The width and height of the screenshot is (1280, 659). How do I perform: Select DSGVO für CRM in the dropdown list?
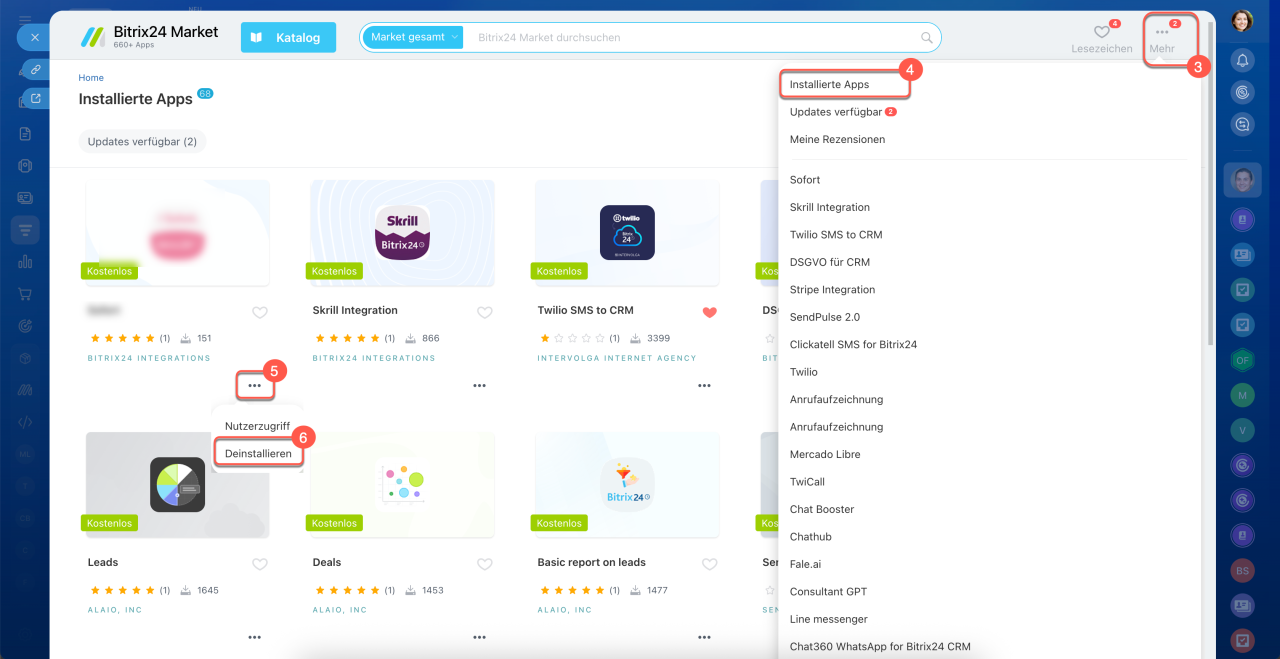830,262
